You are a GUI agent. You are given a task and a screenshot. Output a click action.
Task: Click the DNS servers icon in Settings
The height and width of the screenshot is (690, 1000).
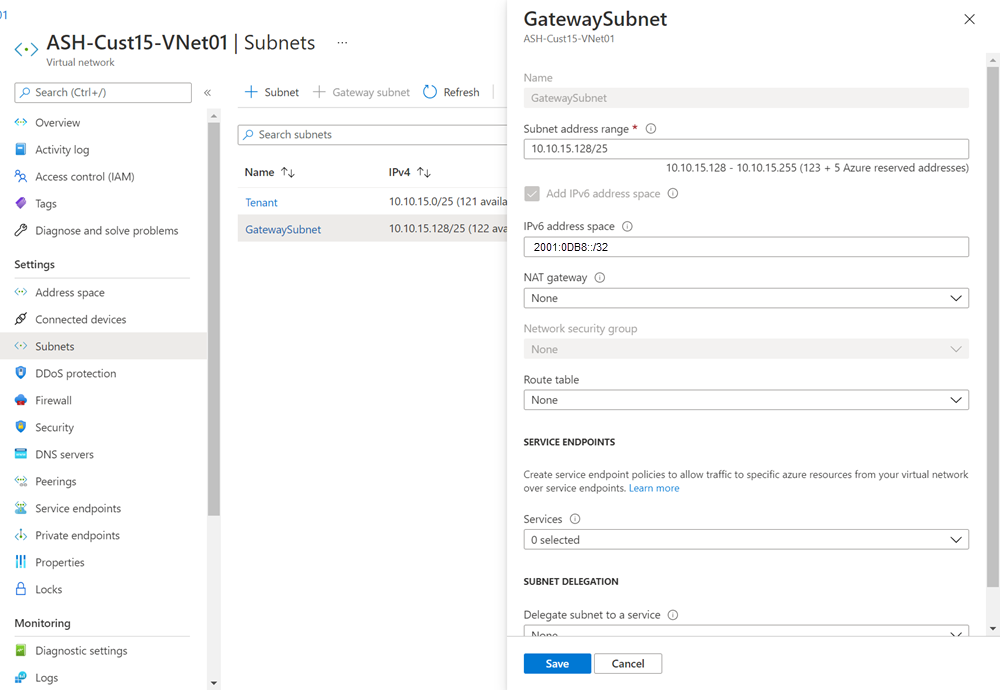pyautogui.click(x=21, y=454)
